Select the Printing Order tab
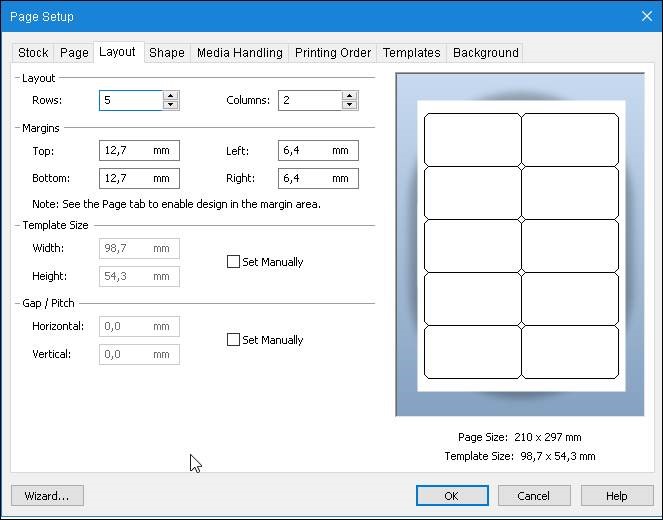Screen dimensions: 663x520 click(x=333, y=53)
